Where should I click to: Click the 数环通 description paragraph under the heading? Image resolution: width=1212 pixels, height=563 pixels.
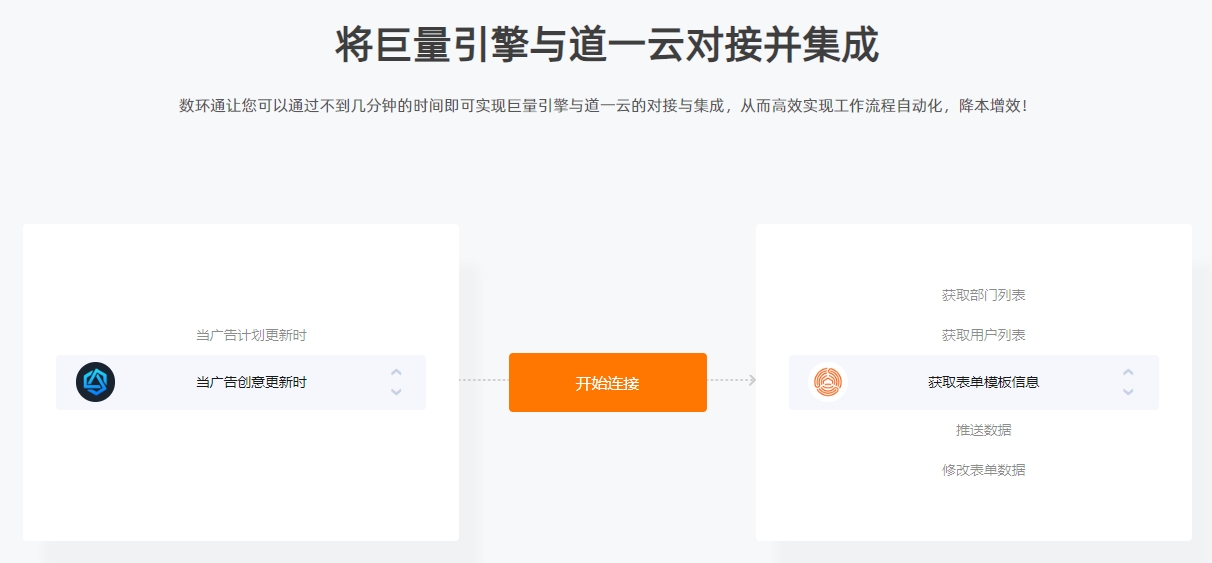(x=604, y=105)
